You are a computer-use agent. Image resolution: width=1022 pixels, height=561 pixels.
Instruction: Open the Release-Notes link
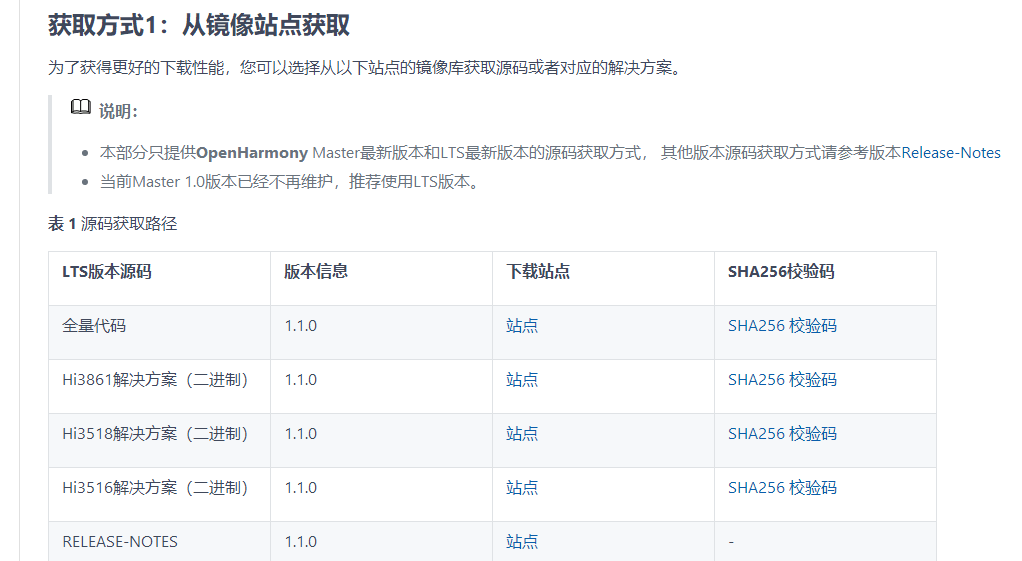tap(951, 152)
